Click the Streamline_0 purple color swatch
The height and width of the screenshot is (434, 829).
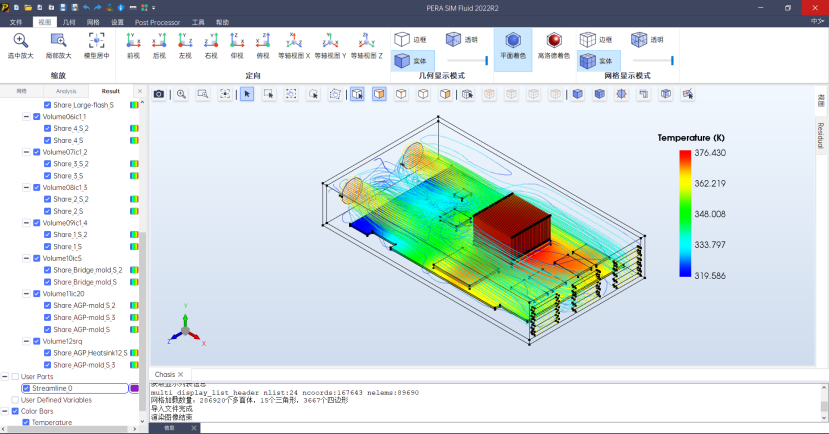pyautogui.click(x=134, y=388)
